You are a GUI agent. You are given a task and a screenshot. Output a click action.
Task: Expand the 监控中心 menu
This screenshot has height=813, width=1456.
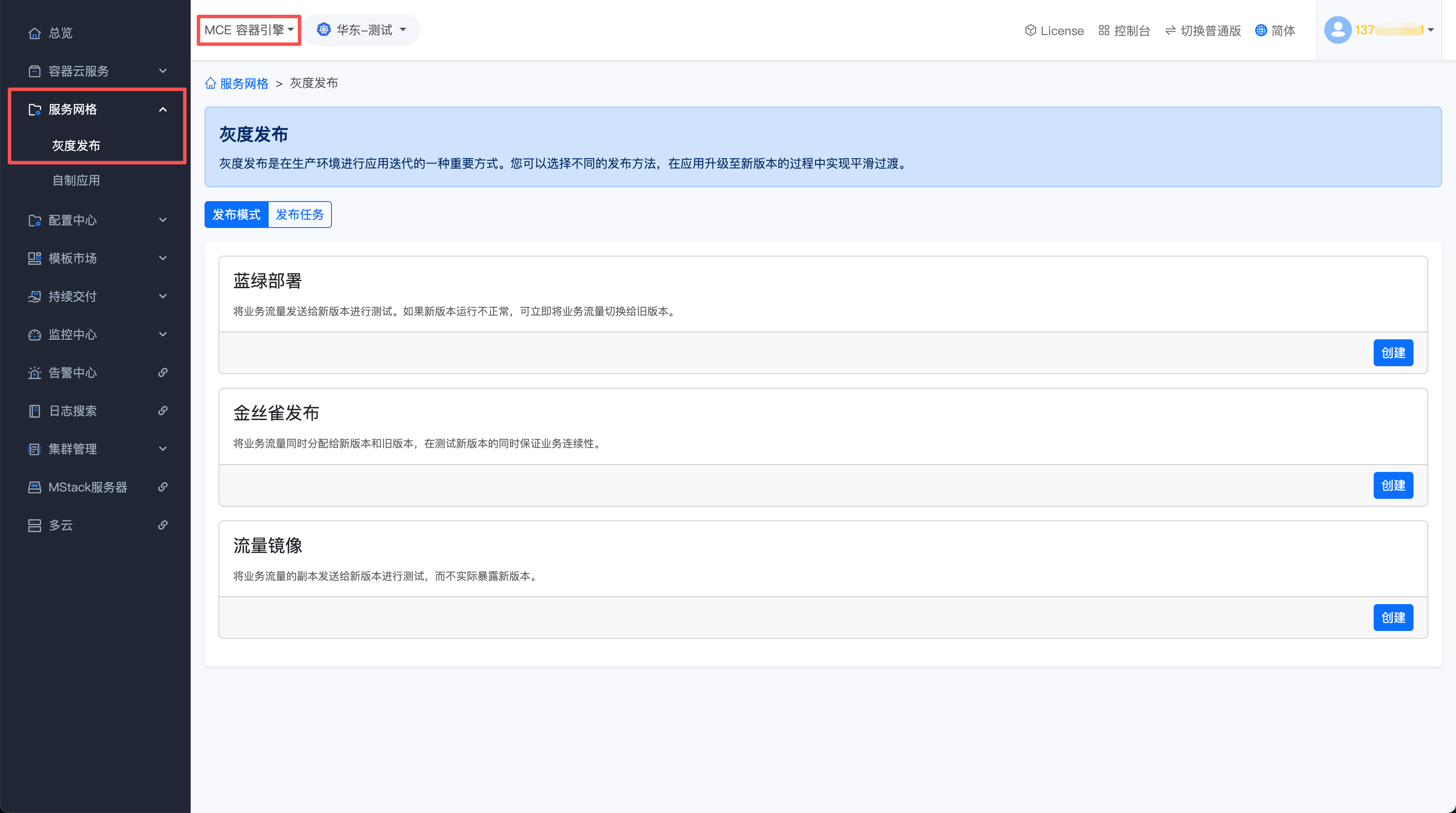point(163,335)
